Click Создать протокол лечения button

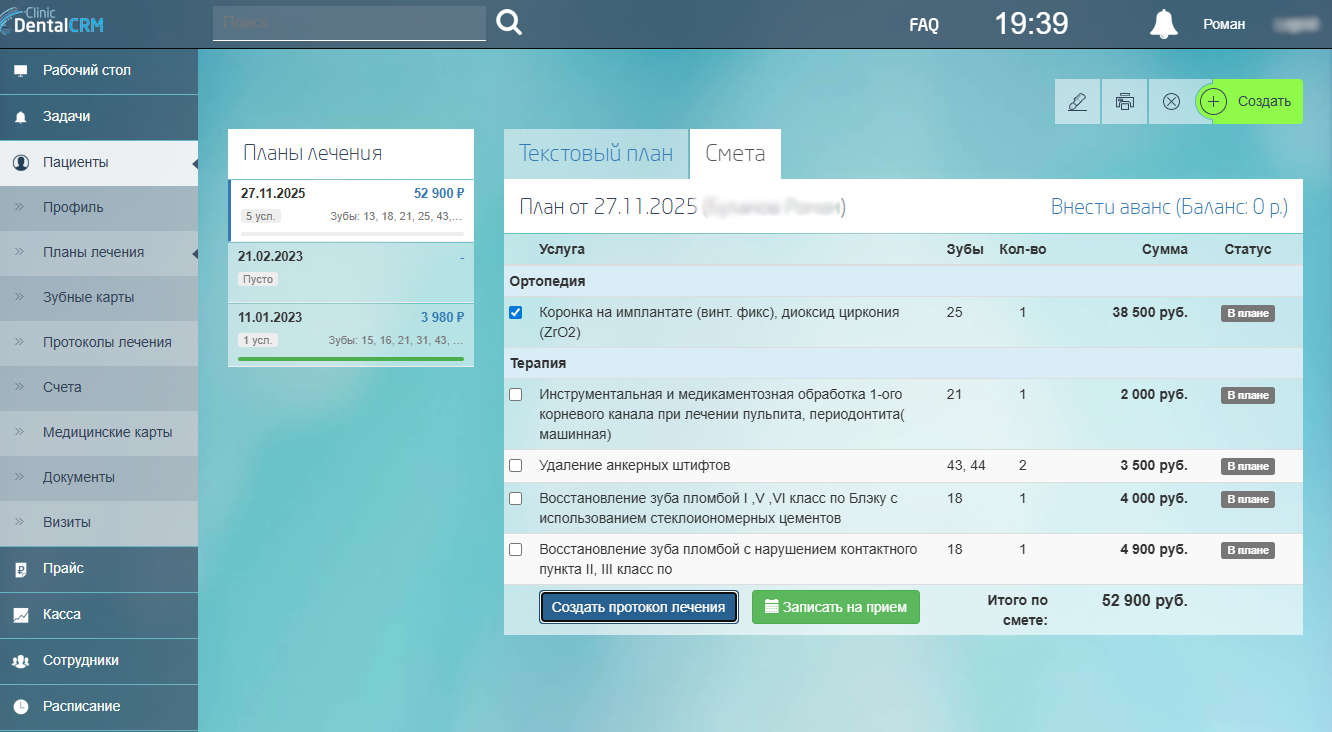tap(638, 607)
